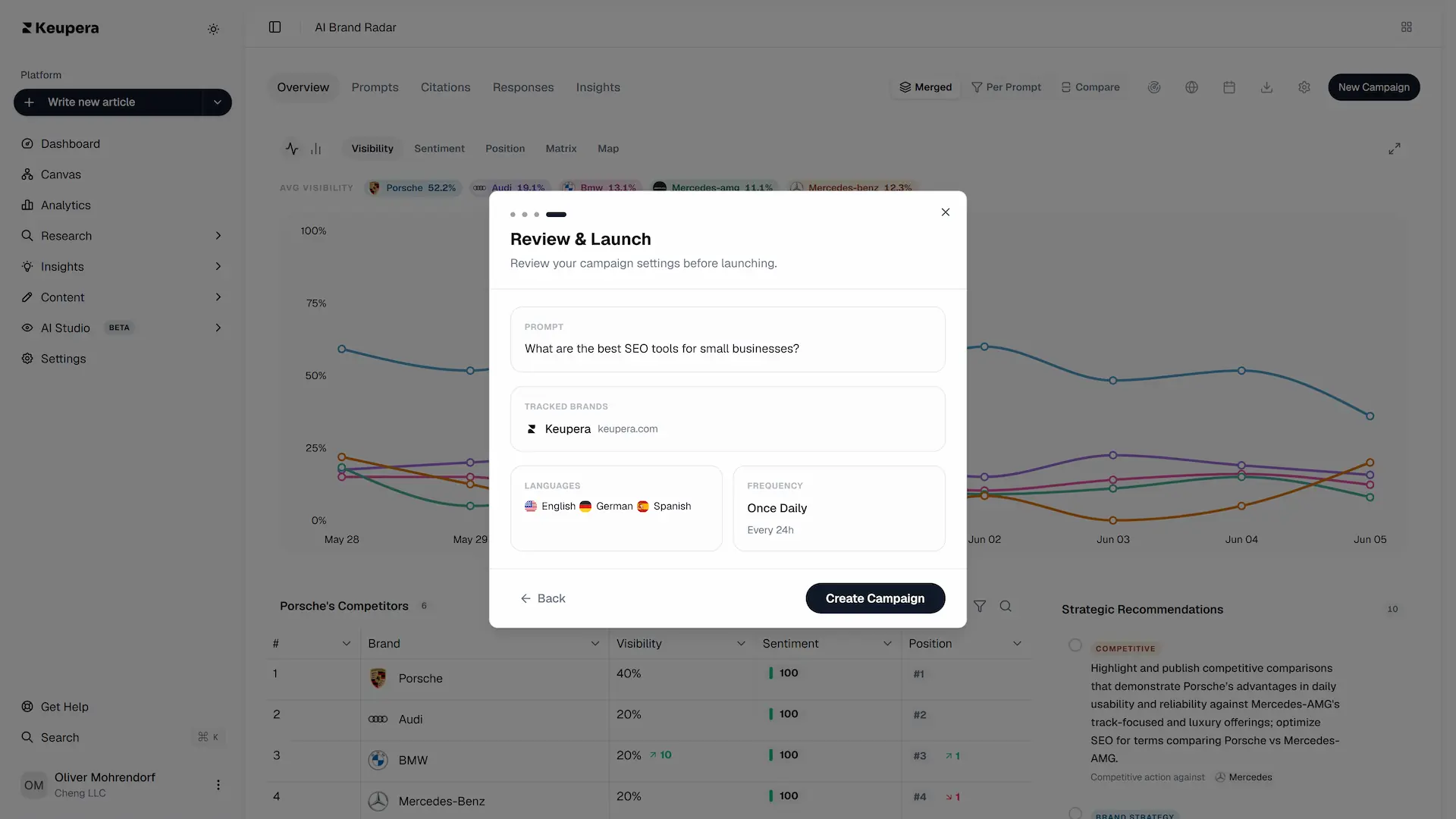Click the Porsche logo in table row

(x=378, y=678)
